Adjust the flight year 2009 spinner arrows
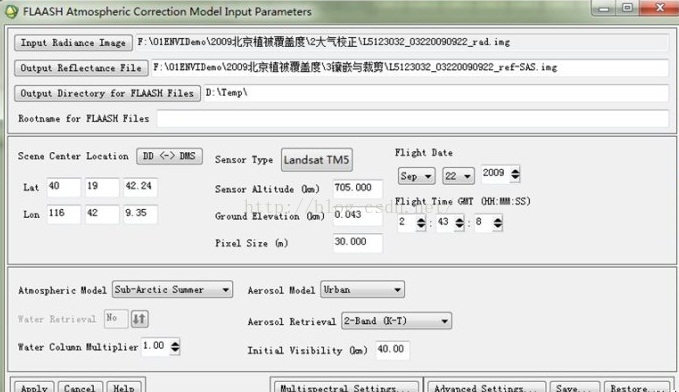The image size is (679, 392). point(515,174)
